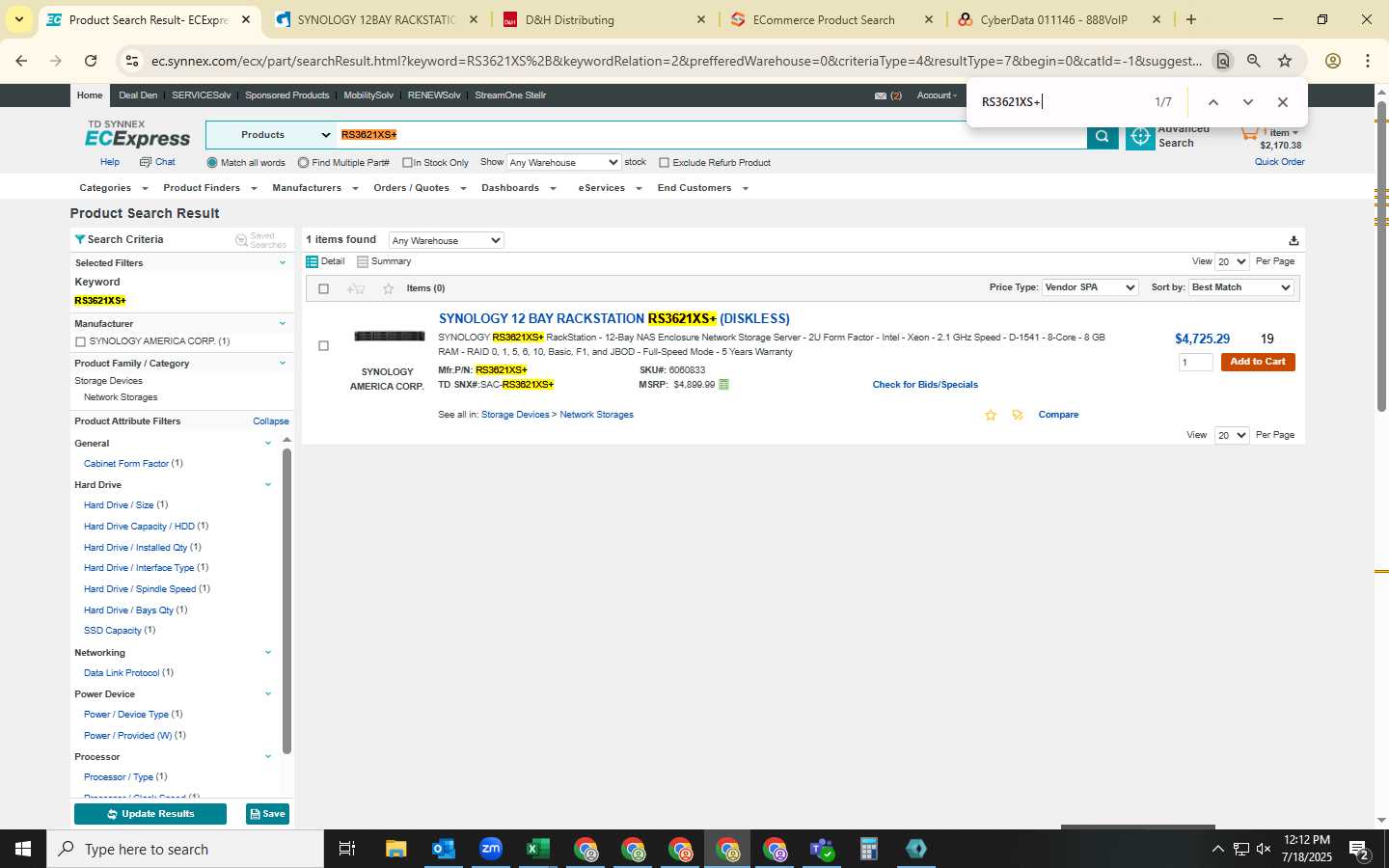Viewport: 1389px width, 868px height.
Task: Open browser zoom magnifier icon
Action: pos(1254,61)
